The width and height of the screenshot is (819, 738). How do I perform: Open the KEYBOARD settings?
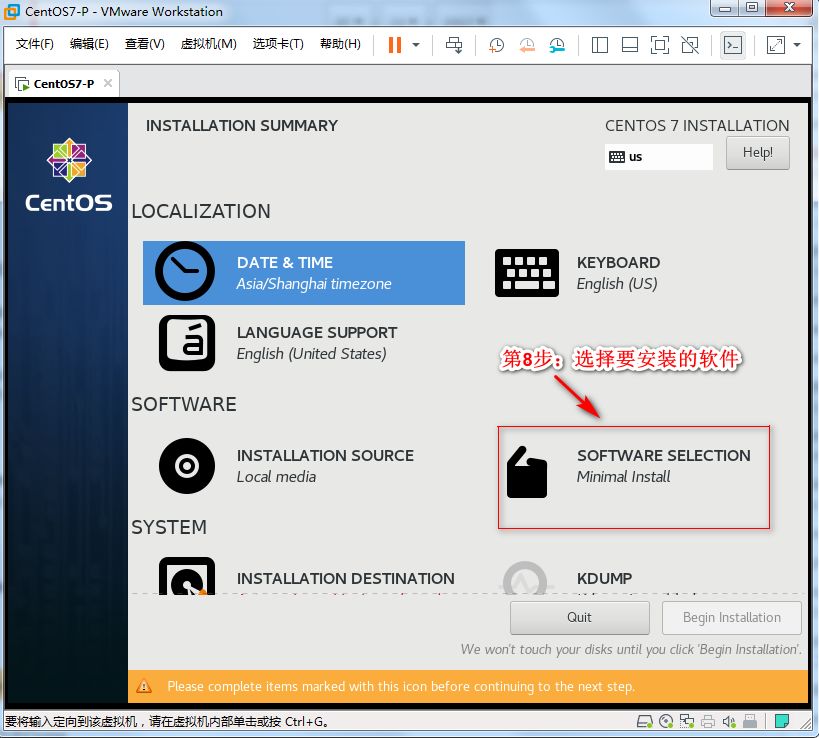(x=600, y=272)
